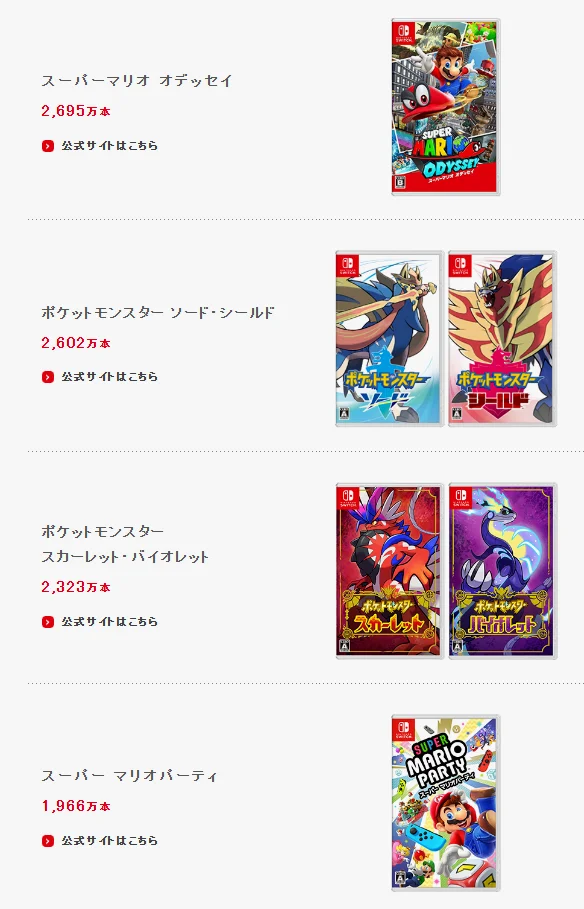Select the Super Mario Odyssey box art
The image size is (584, 909).
coord(445,107)
